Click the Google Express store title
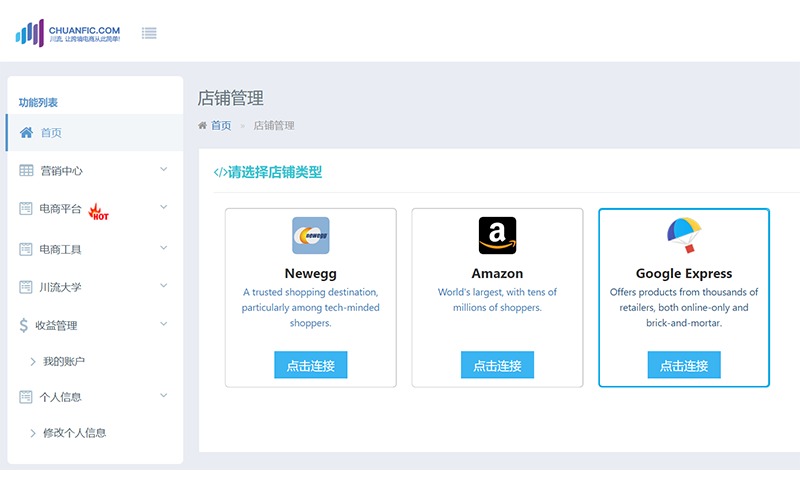 [x=684, y=273]
